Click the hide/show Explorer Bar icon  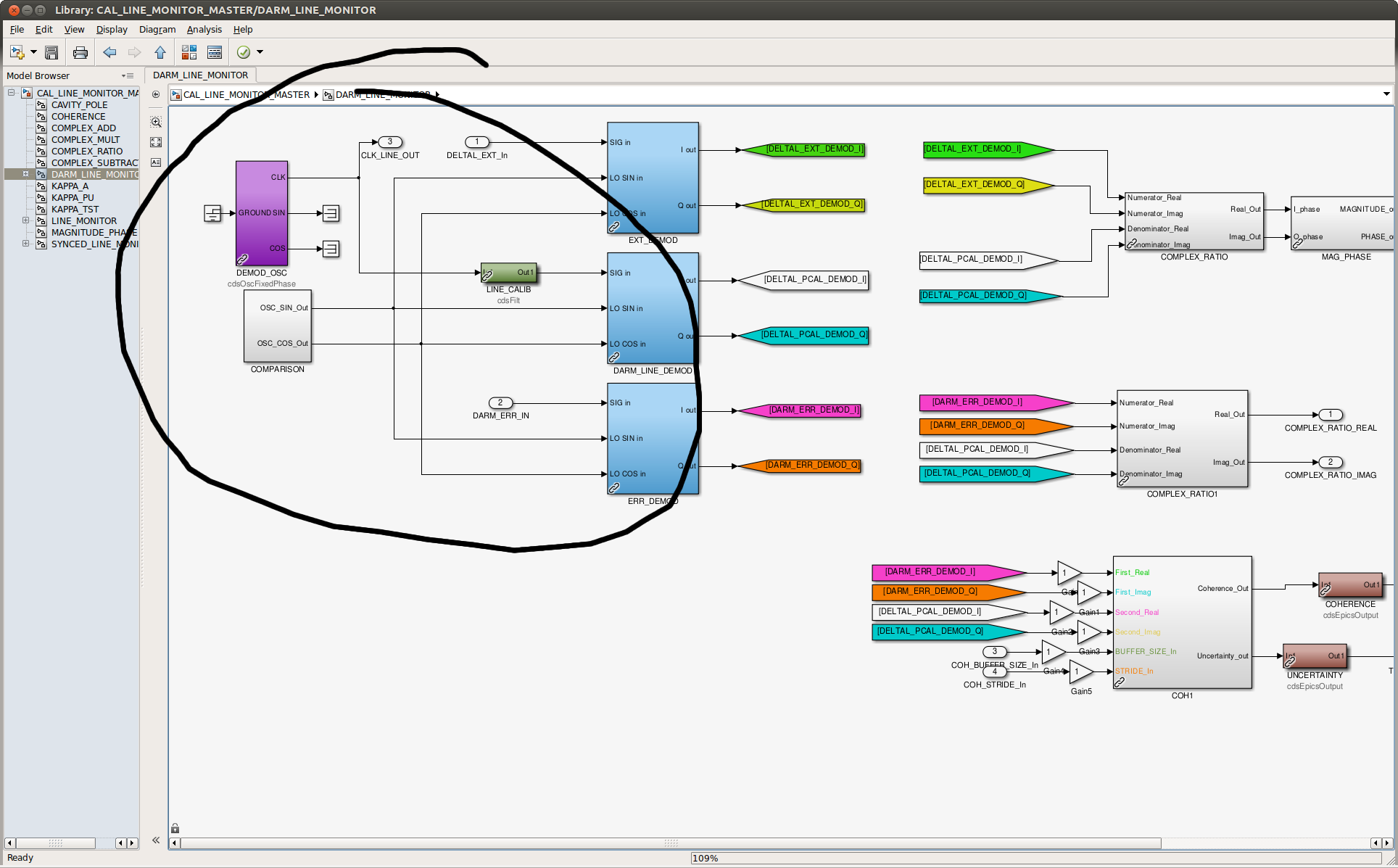pos(156,94)
